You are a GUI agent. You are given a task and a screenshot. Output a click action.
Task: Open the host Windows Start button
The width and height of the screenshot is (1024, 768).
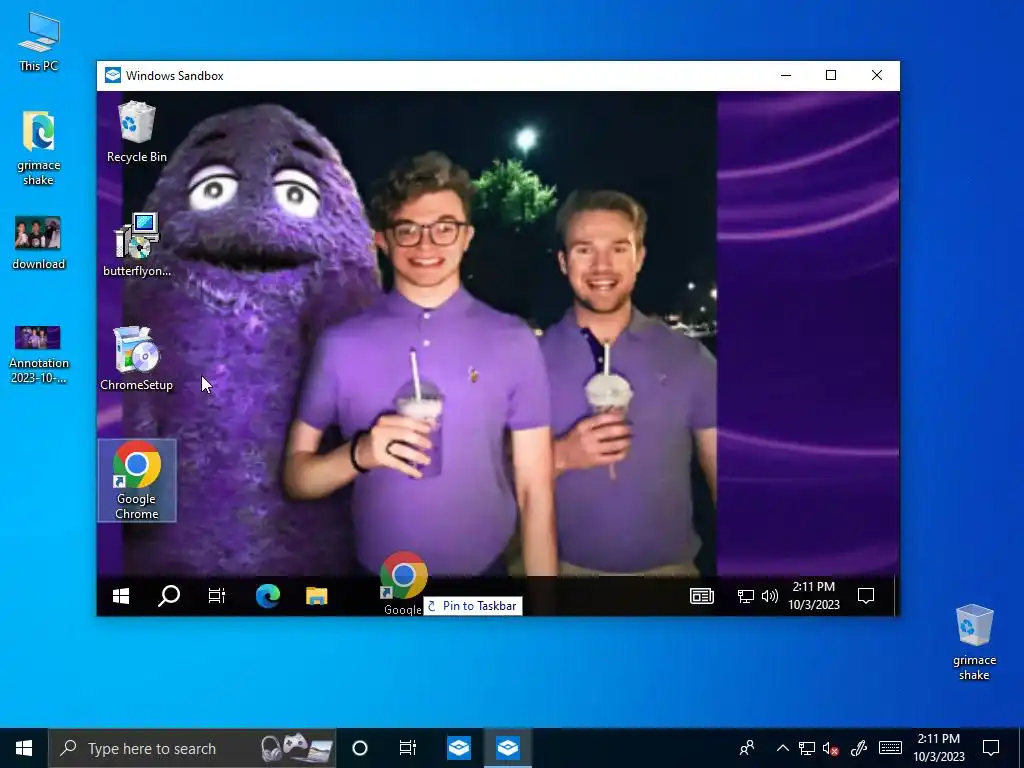24,748
